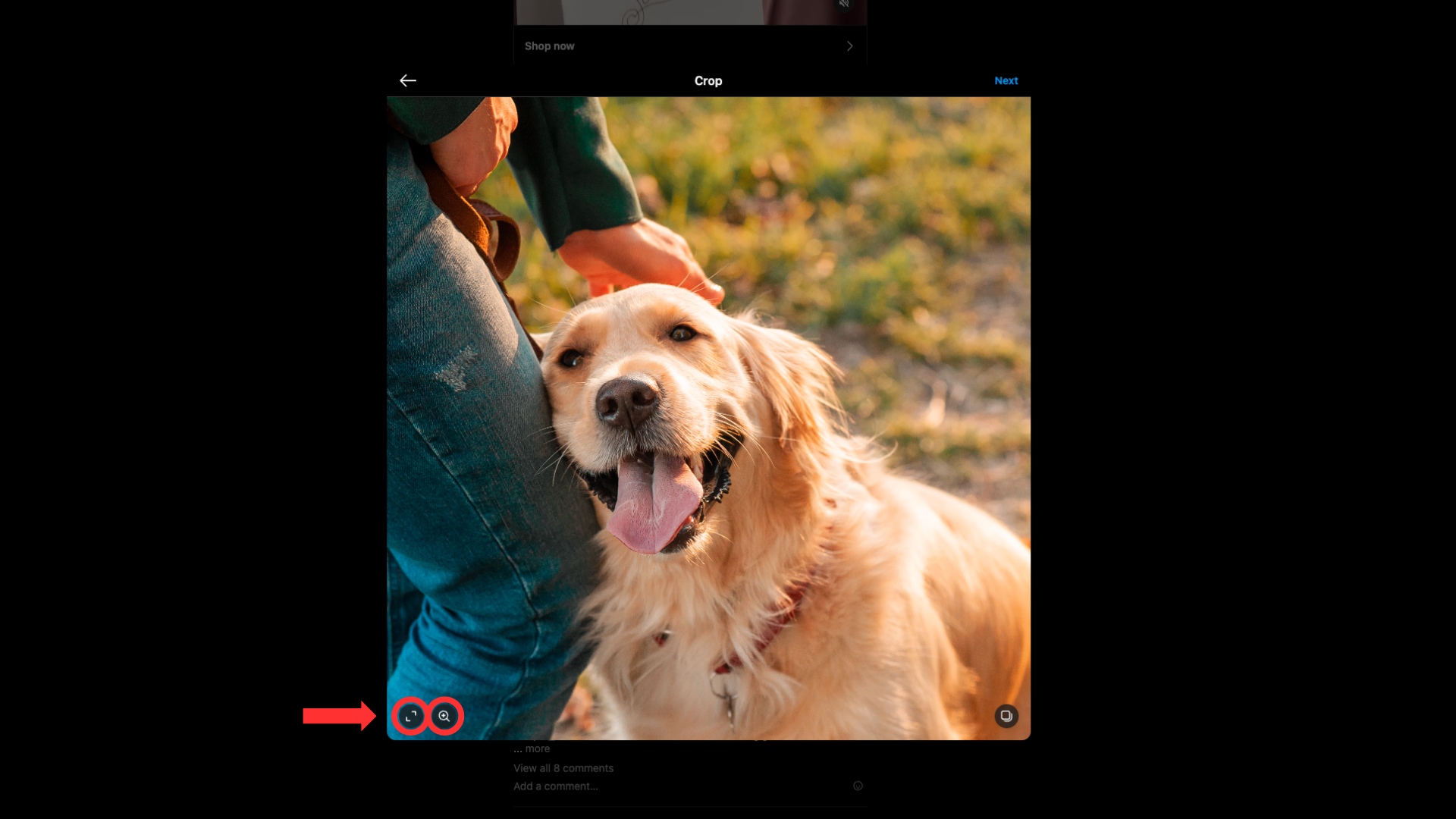Click the right chevron beside Shop now
The width and height of the screenshot is (1456, 819).
point(849,46)
